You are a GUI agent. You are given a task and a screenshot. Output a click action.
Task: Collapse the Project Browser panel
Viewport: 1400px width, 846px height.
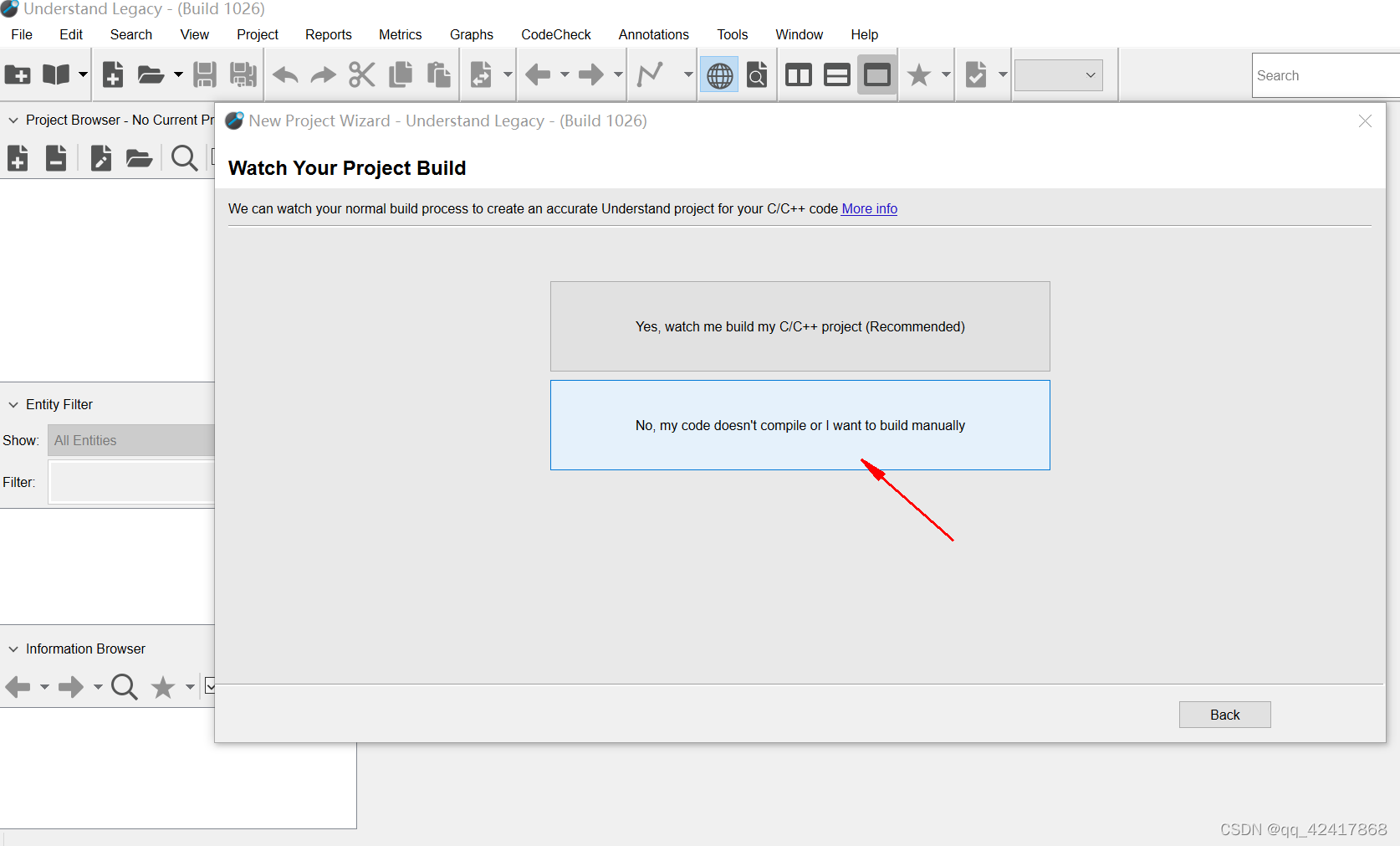13,120
